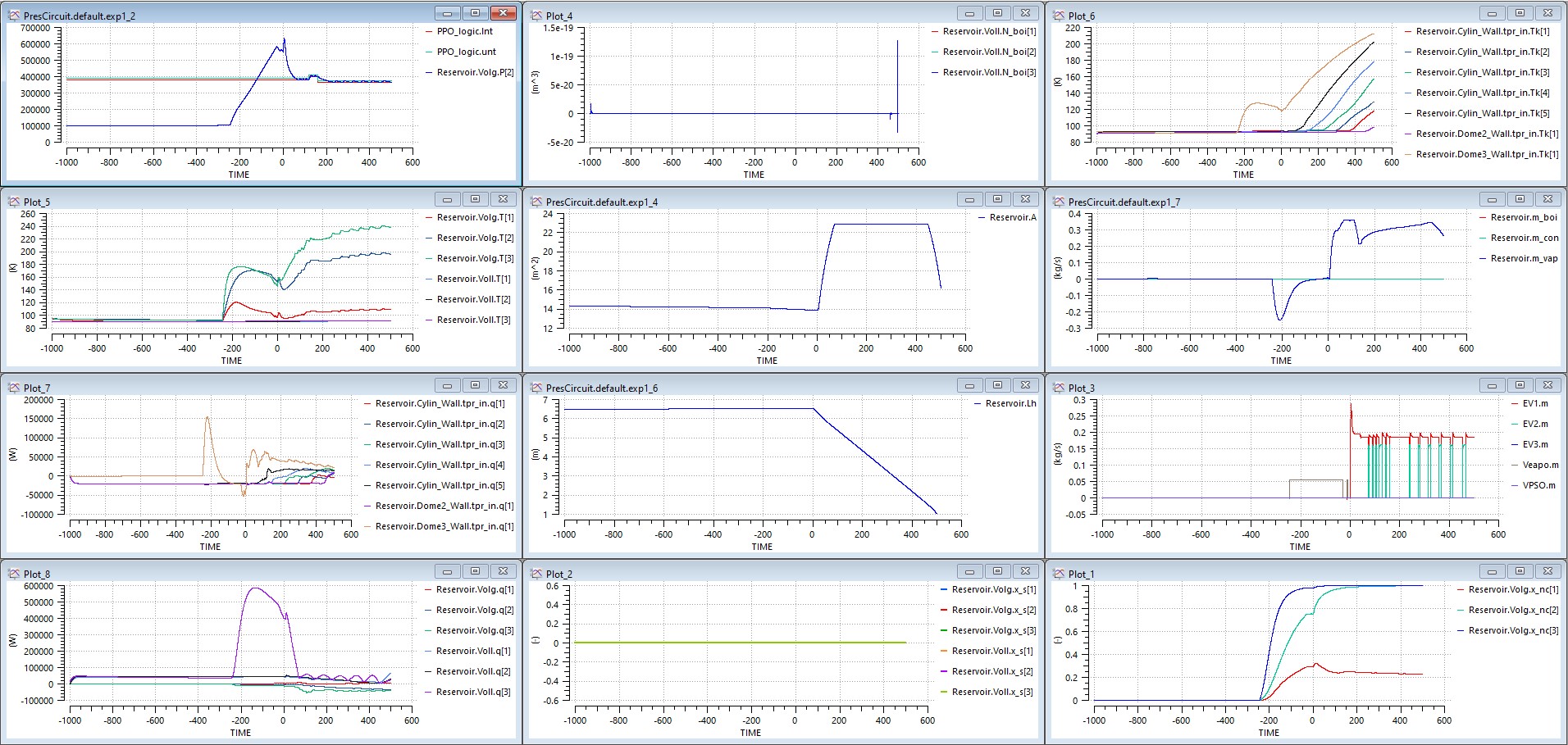Image resolution: width=1568 pixels, height=745 pixels.
Task: Click the Plot_1 window title icon
Action: pos(1059,574)
